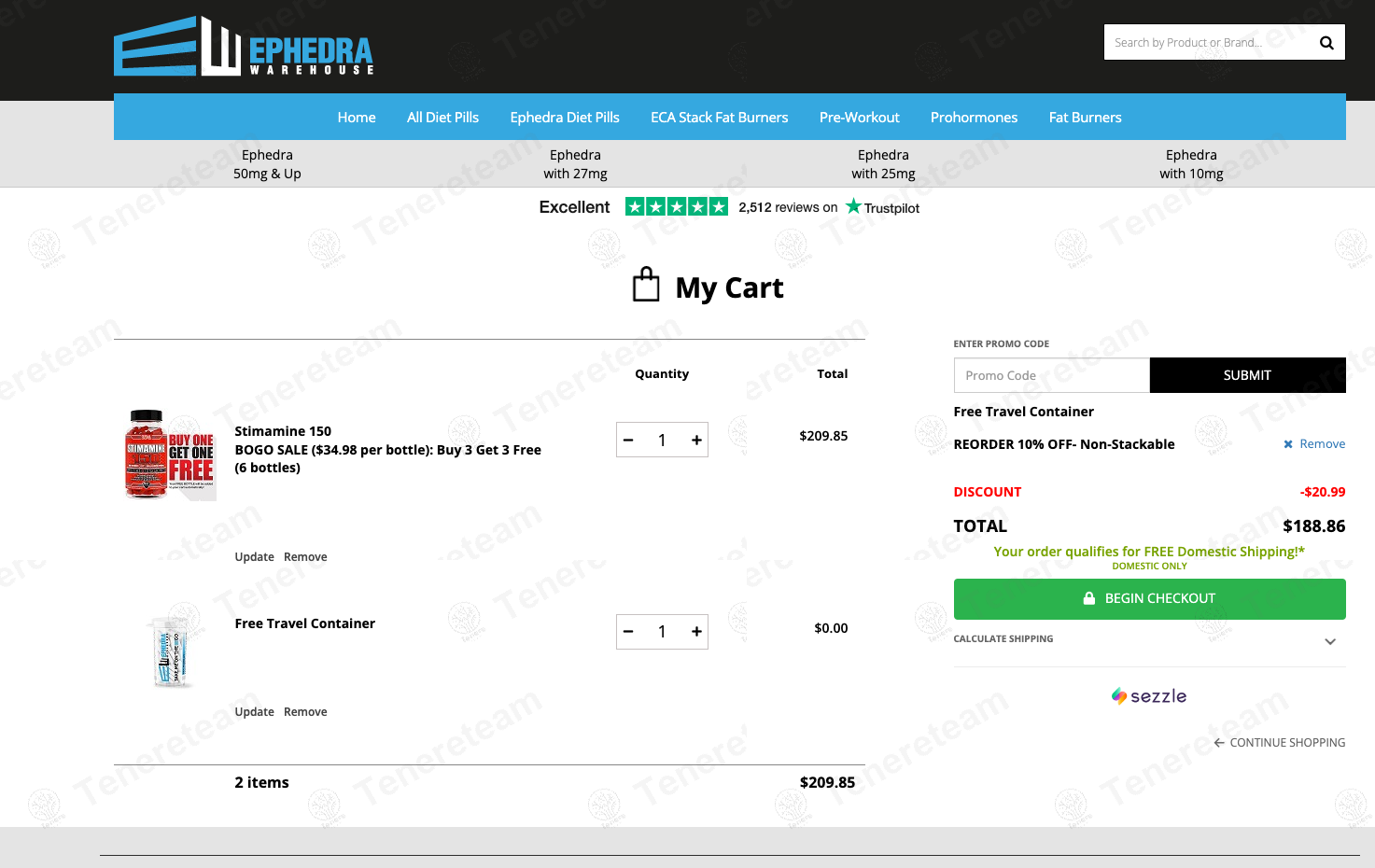Open the Sezzle payment logo
The image size is (1375, 868).
pyautogui.click(x=1149, y=696)
